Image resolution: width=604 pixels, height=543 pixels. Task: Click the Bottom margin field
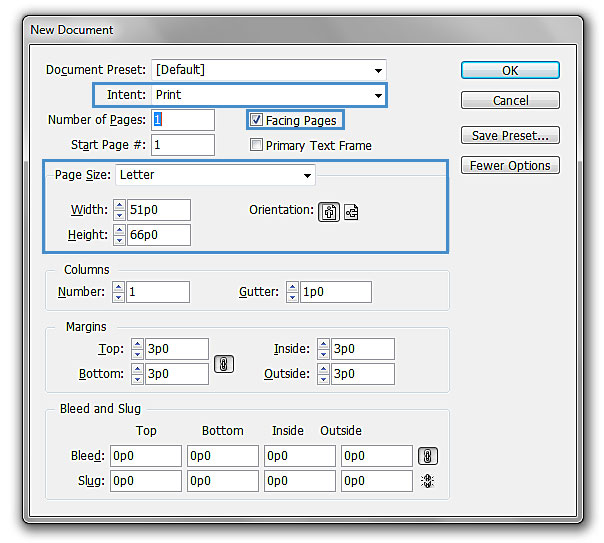pyautogui.click(x=177, y=374)
